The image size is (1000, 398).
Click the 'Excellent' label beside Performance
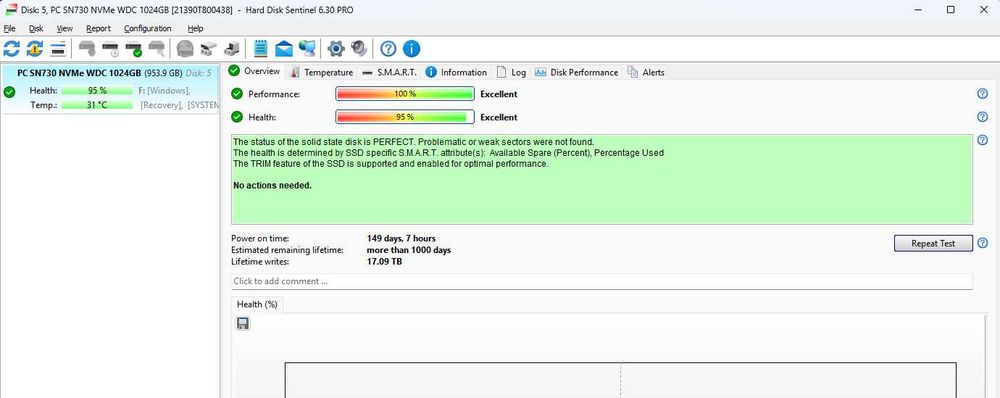click(499, 94)
